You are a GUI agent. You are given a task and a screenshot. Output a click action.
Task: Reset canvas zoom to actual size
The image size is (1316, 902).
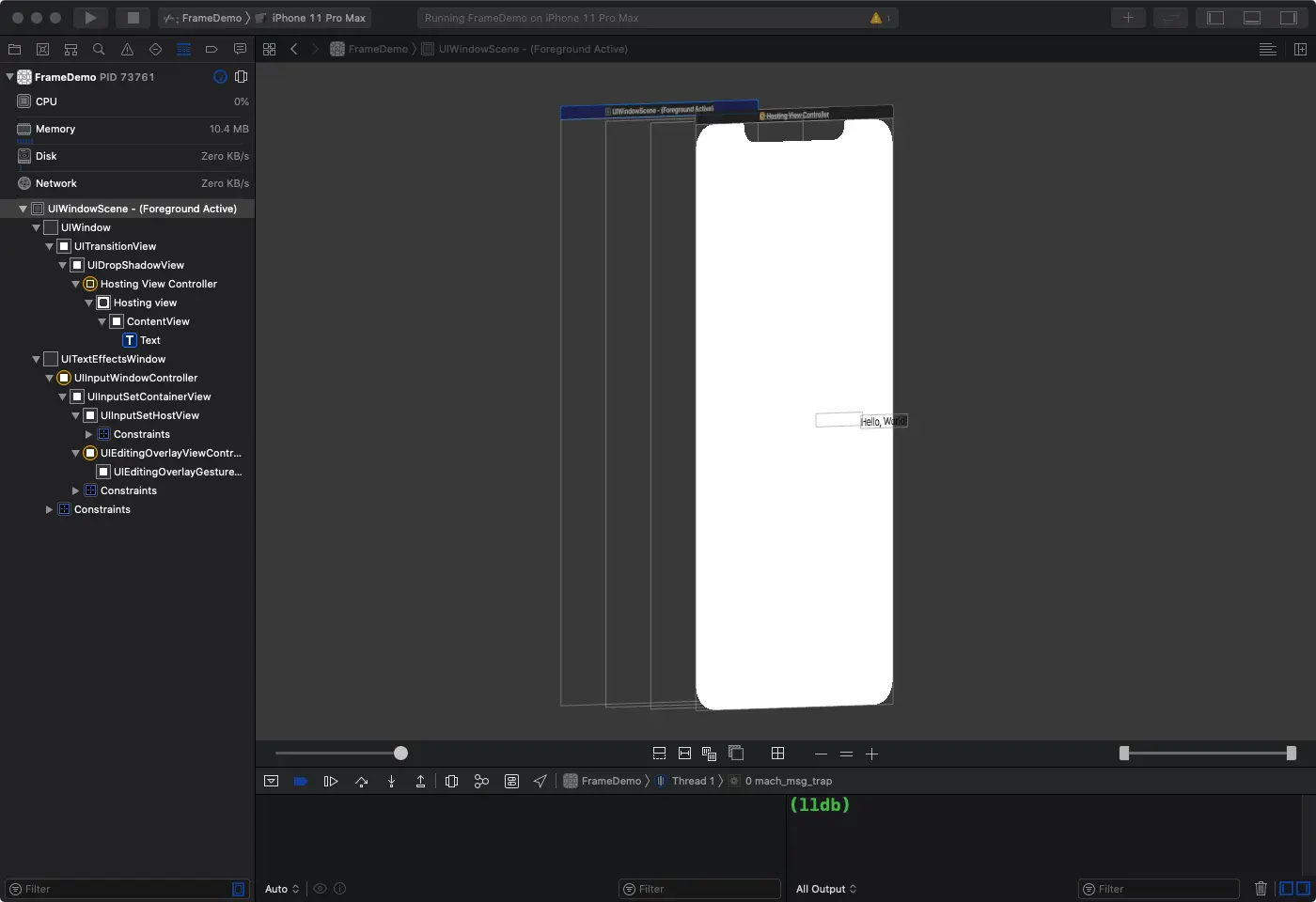point(846,754)
